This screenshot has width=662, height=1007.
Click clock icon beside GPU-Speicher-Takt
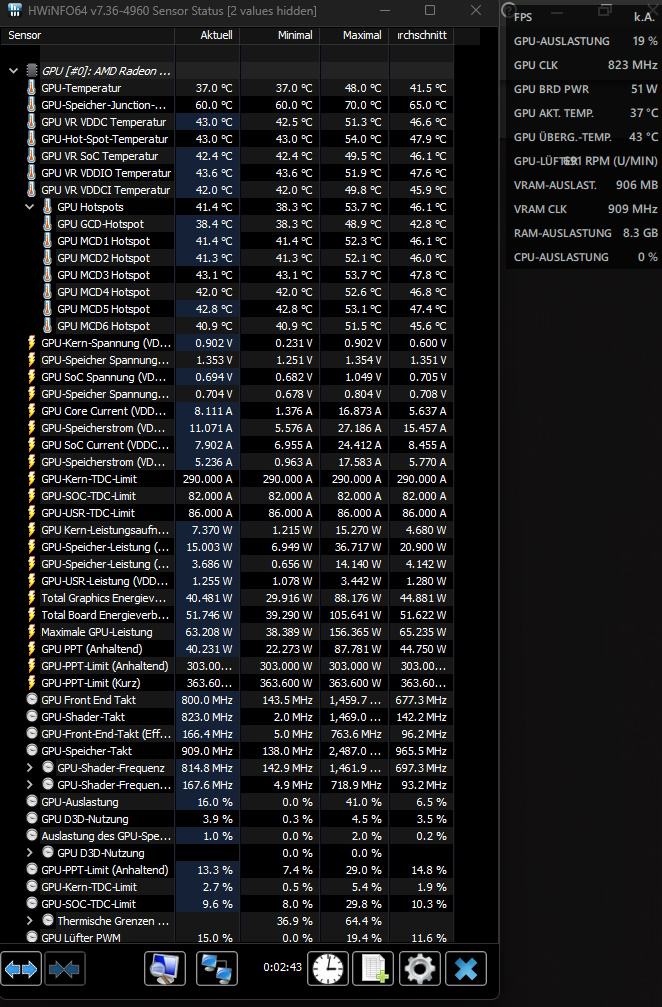[32, 750]
